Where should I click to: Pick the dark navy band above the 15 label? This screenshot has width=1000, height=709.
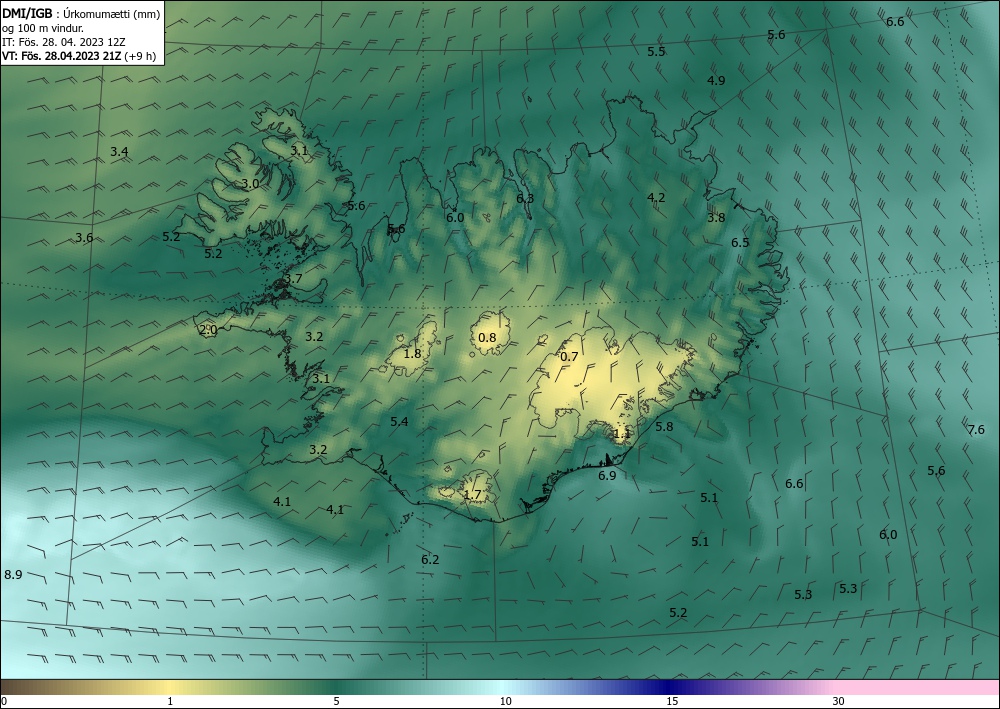(668, 687)
